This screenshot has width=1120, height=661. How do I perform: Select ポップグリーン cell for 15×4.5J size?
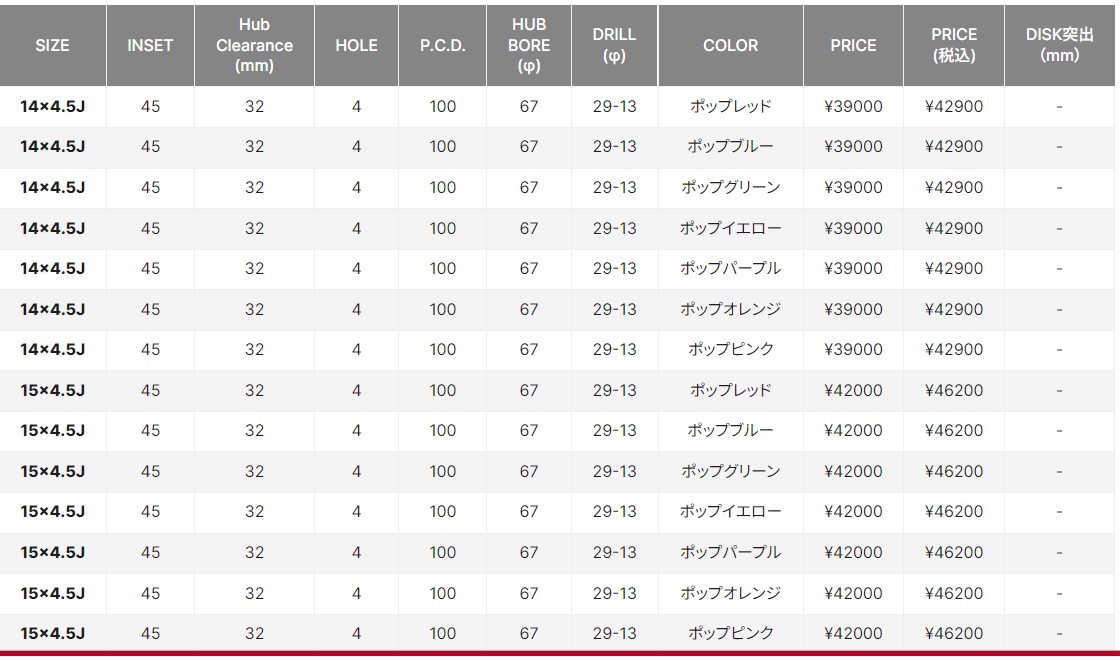(730, 472)
